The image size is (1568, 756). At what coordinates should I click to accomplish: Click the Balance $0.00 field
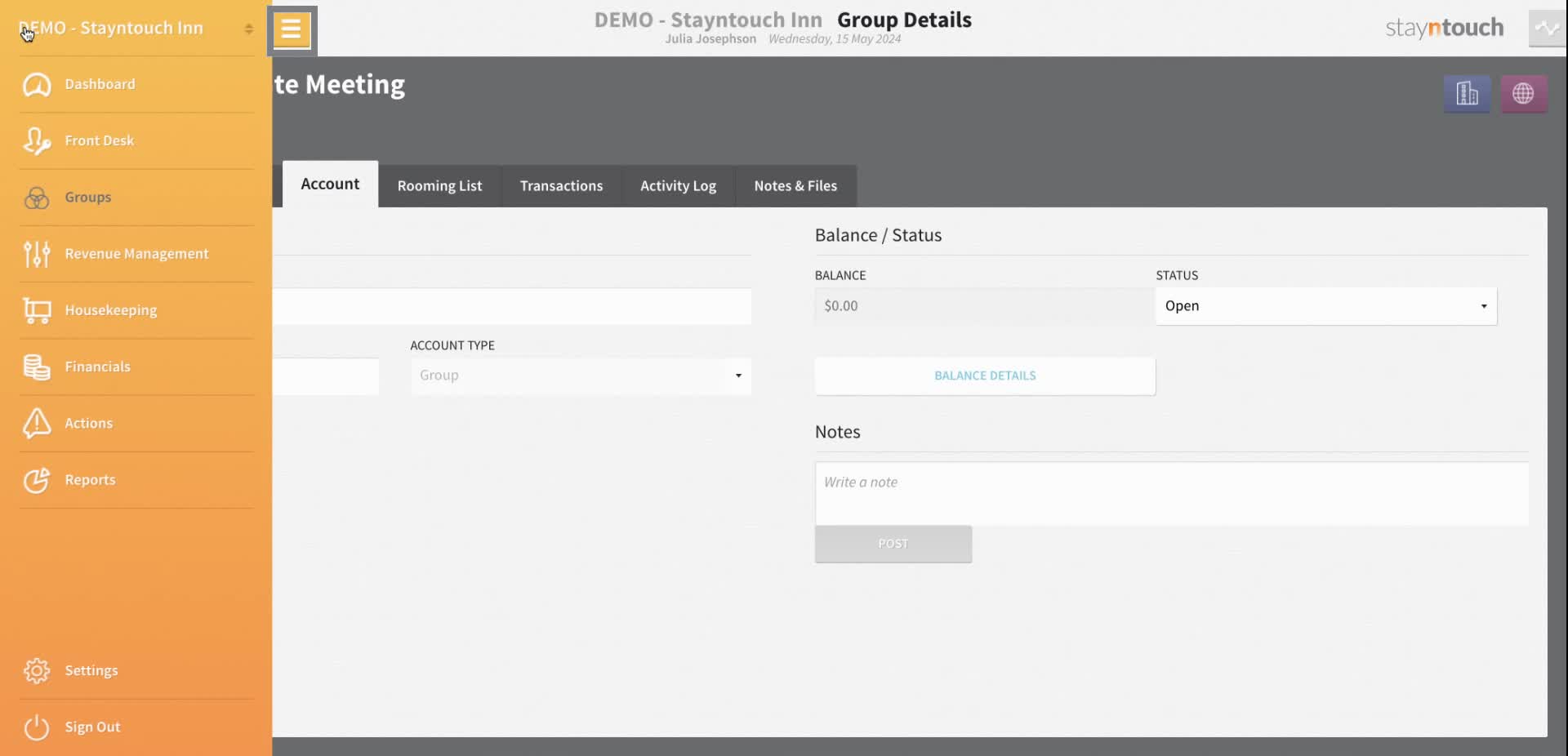click(984, 306)
